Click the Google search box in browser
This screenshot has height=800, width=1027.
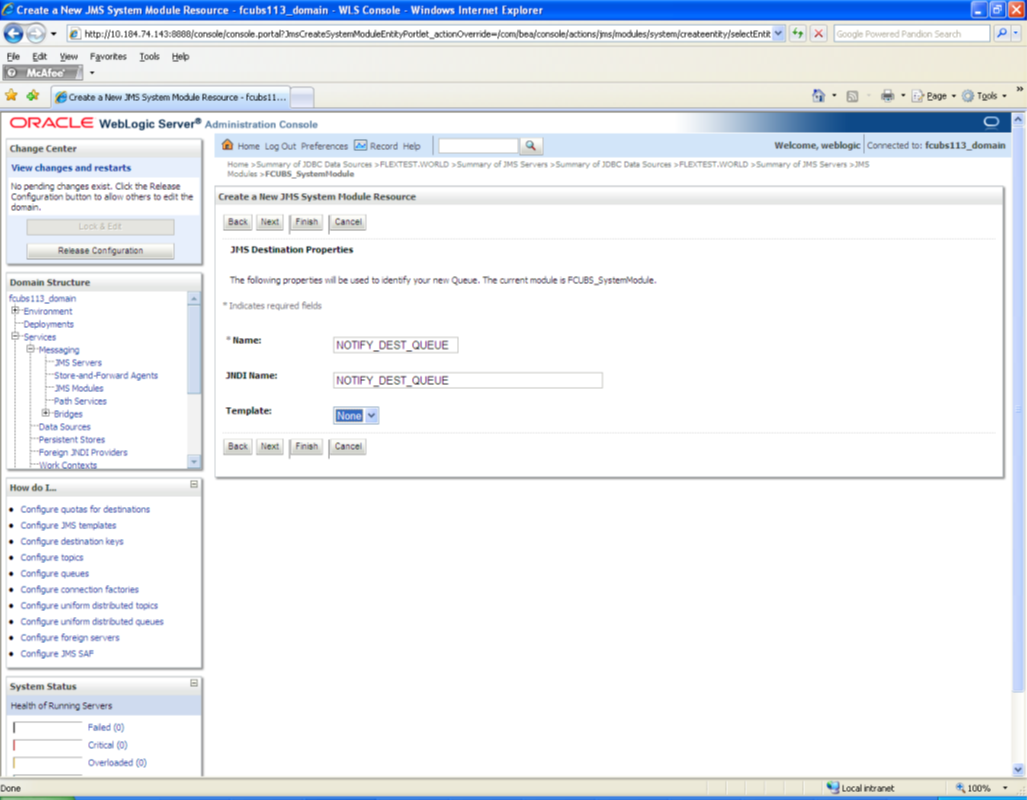point(911,33)
